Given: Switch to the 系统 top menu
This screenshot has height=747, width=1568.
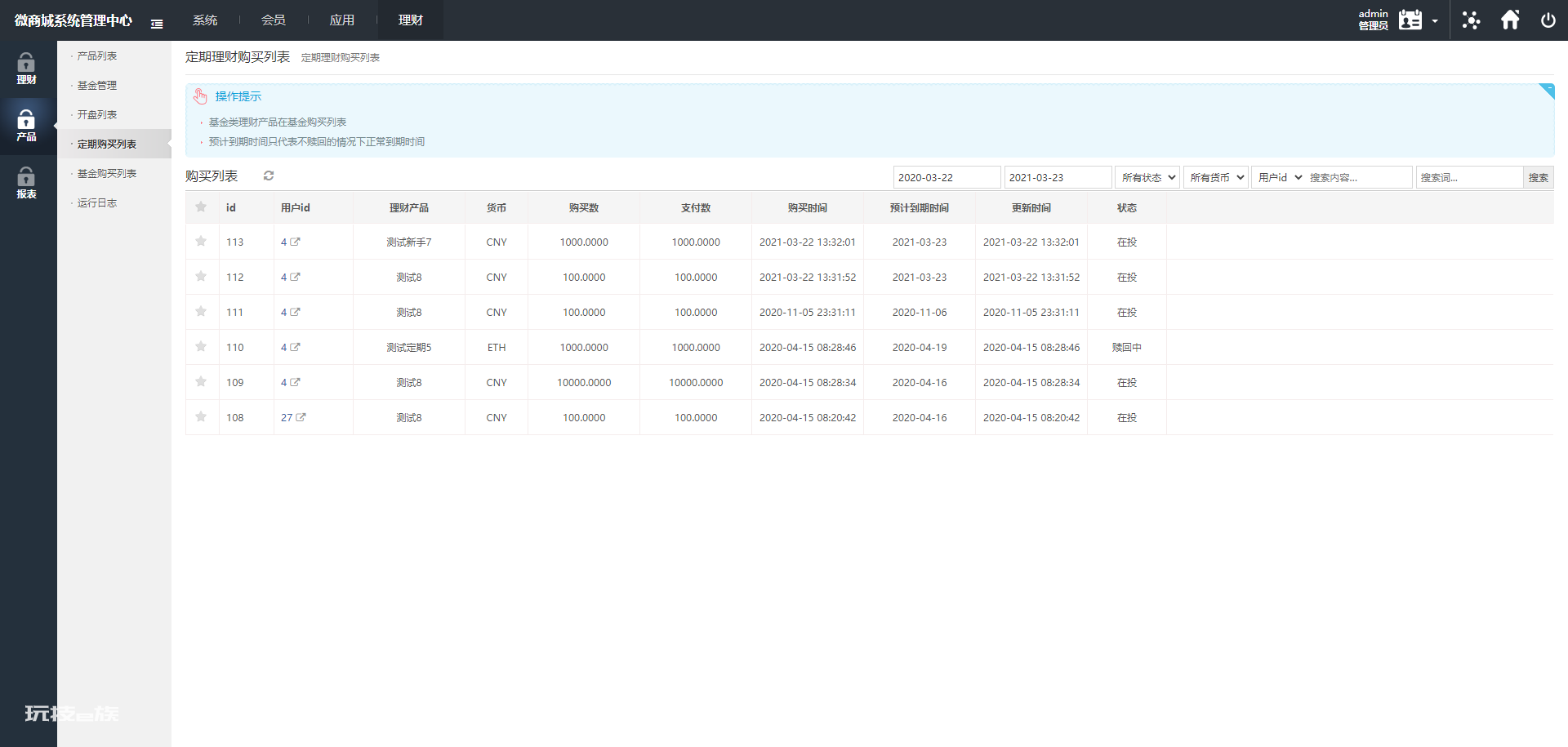Looking at the screenshot, I should click(x=205, y=20).
